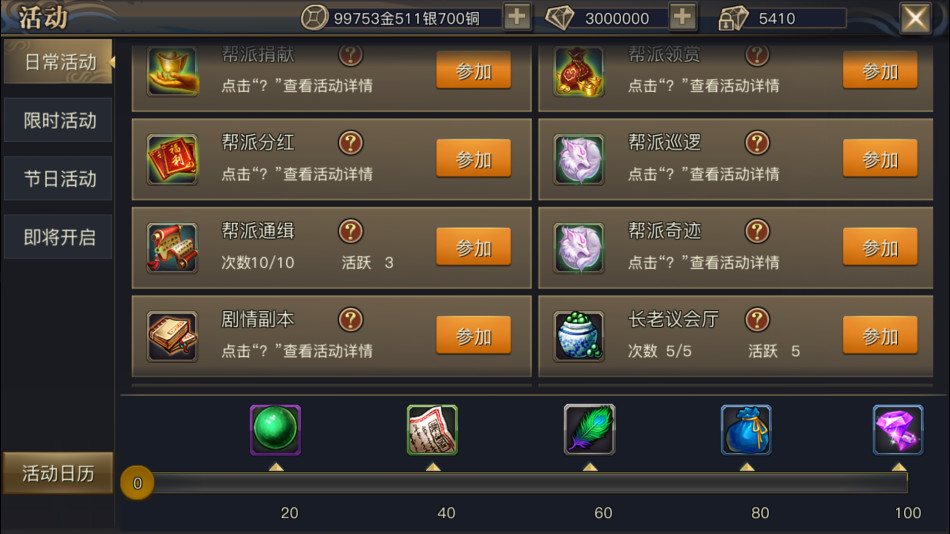This screenshot has height=534, width=950.
Task: Open the 节日活动 tab
Action: click(59, 178)
